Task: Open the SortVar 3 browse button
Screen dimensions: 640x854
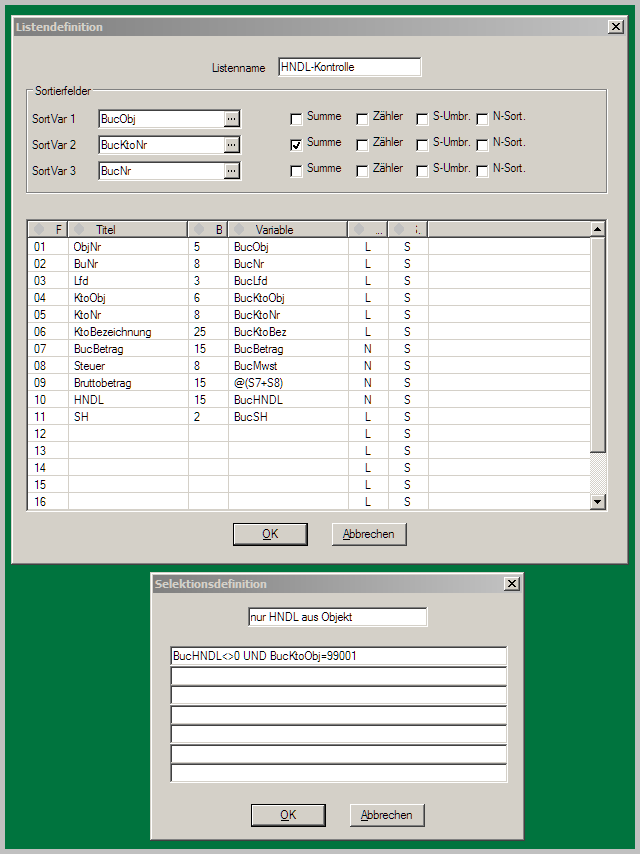Action: tap(232, 171)
